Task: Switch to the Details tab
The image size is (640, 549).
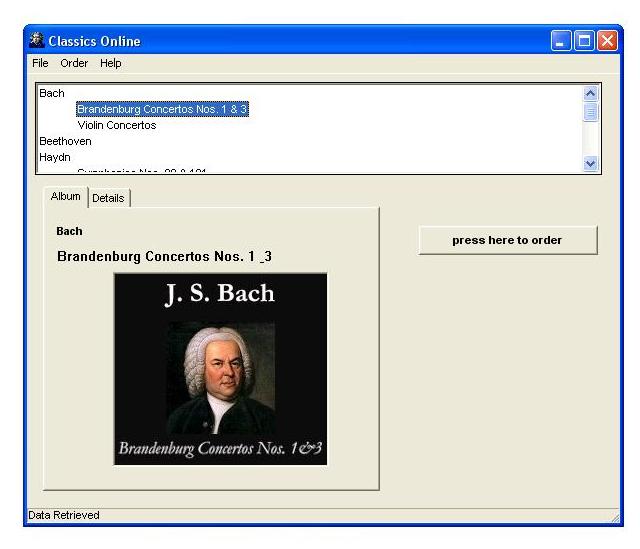Action: tap(108, 198)
